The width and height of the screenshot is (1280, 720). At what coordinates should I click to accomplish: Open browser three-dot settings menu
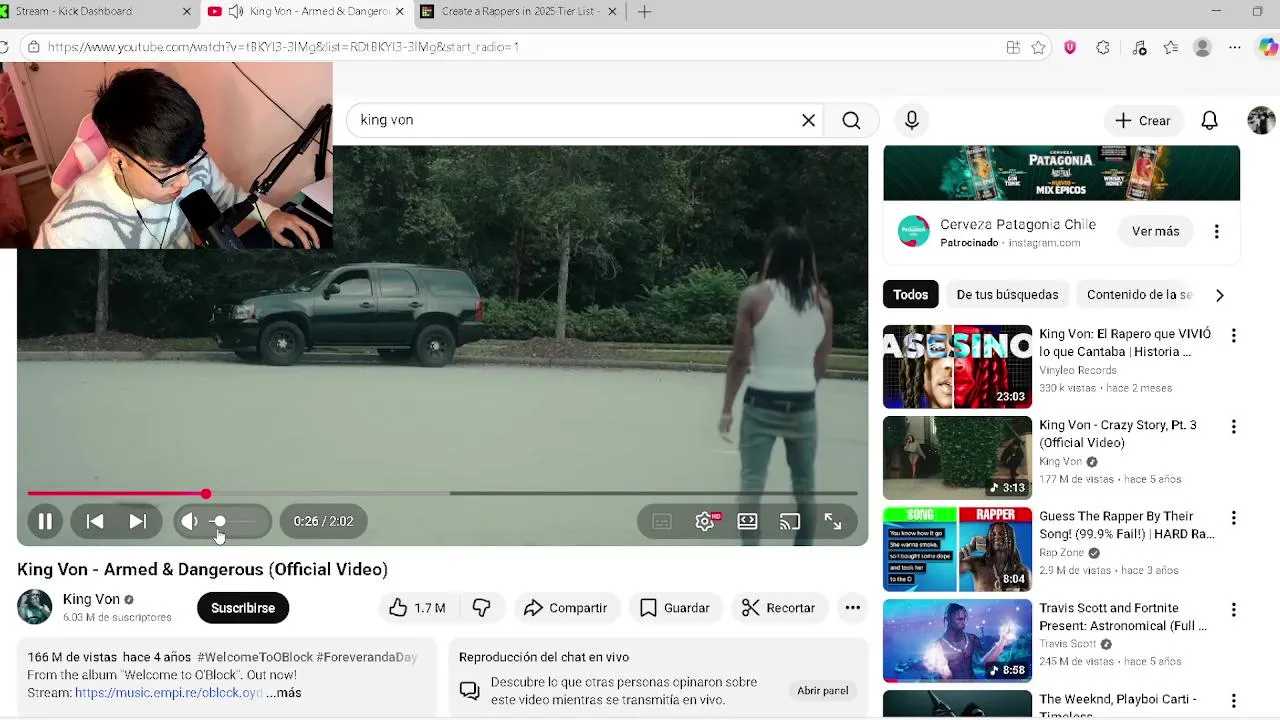(1235, 47)
